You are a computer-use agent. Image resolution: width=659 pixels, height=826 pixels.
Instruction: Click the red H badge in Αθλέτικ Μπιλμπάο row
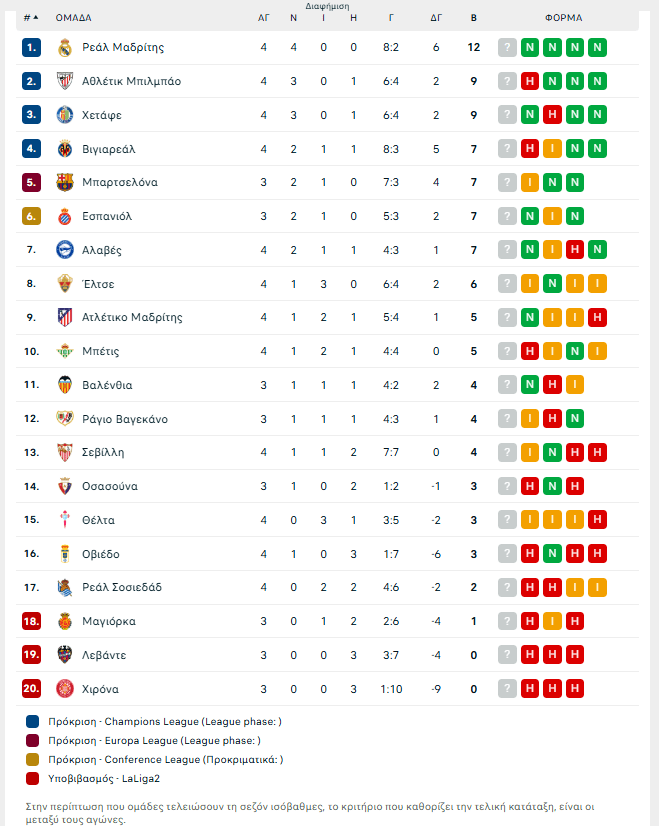[531, 81]
